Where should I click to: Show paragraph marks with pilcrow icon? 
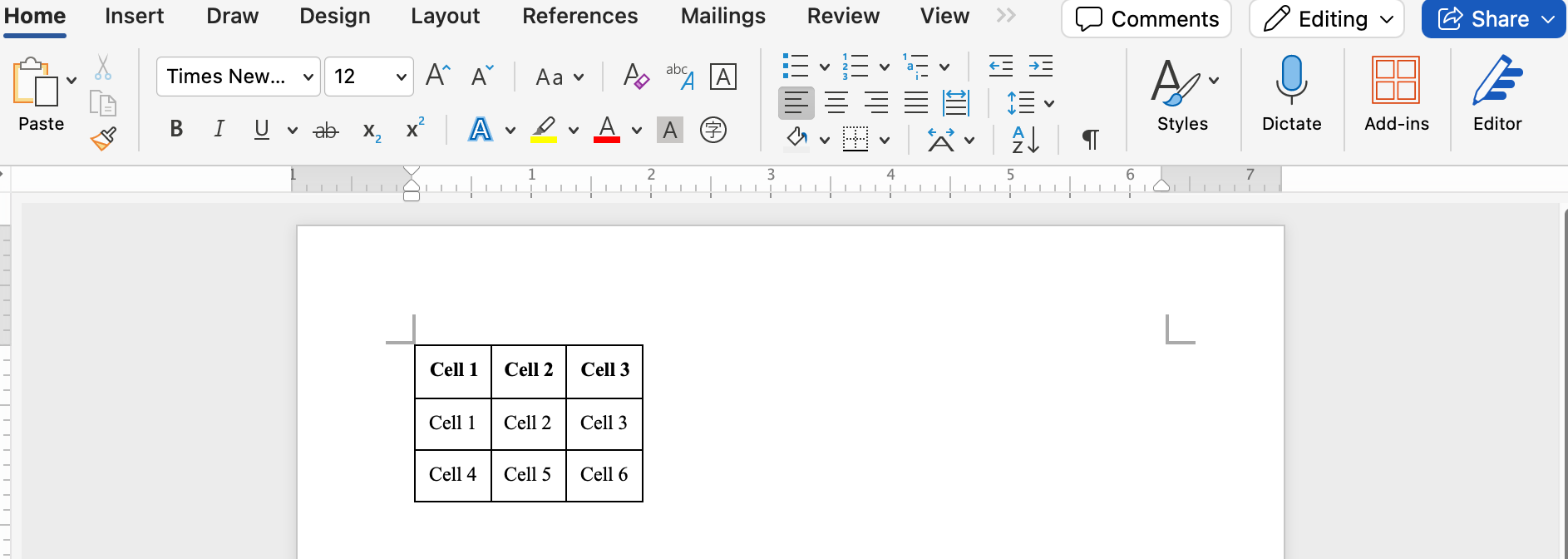(x=1091, y=139)
